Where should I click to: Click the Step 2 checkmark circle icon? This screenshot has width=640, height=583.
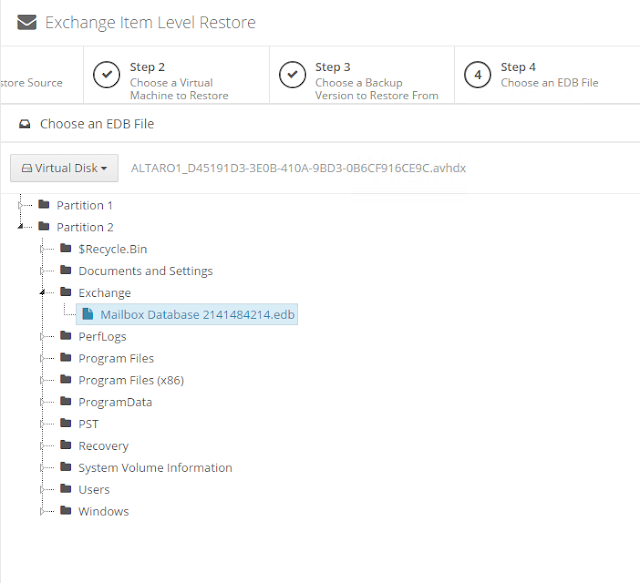pos(106,75)
